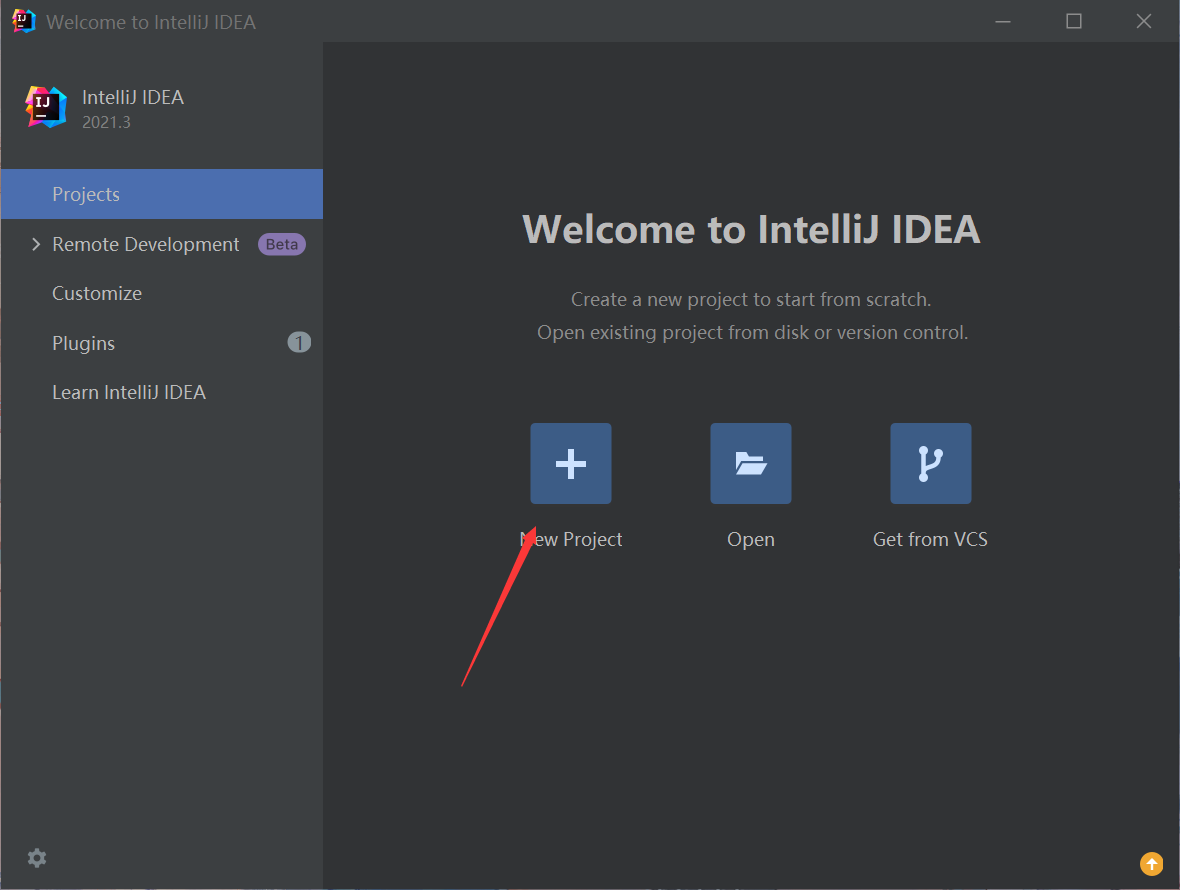The width and height of the screenshot is (1180, 890).
Task: Select the Remote Development item
Action: coord(146,244)
